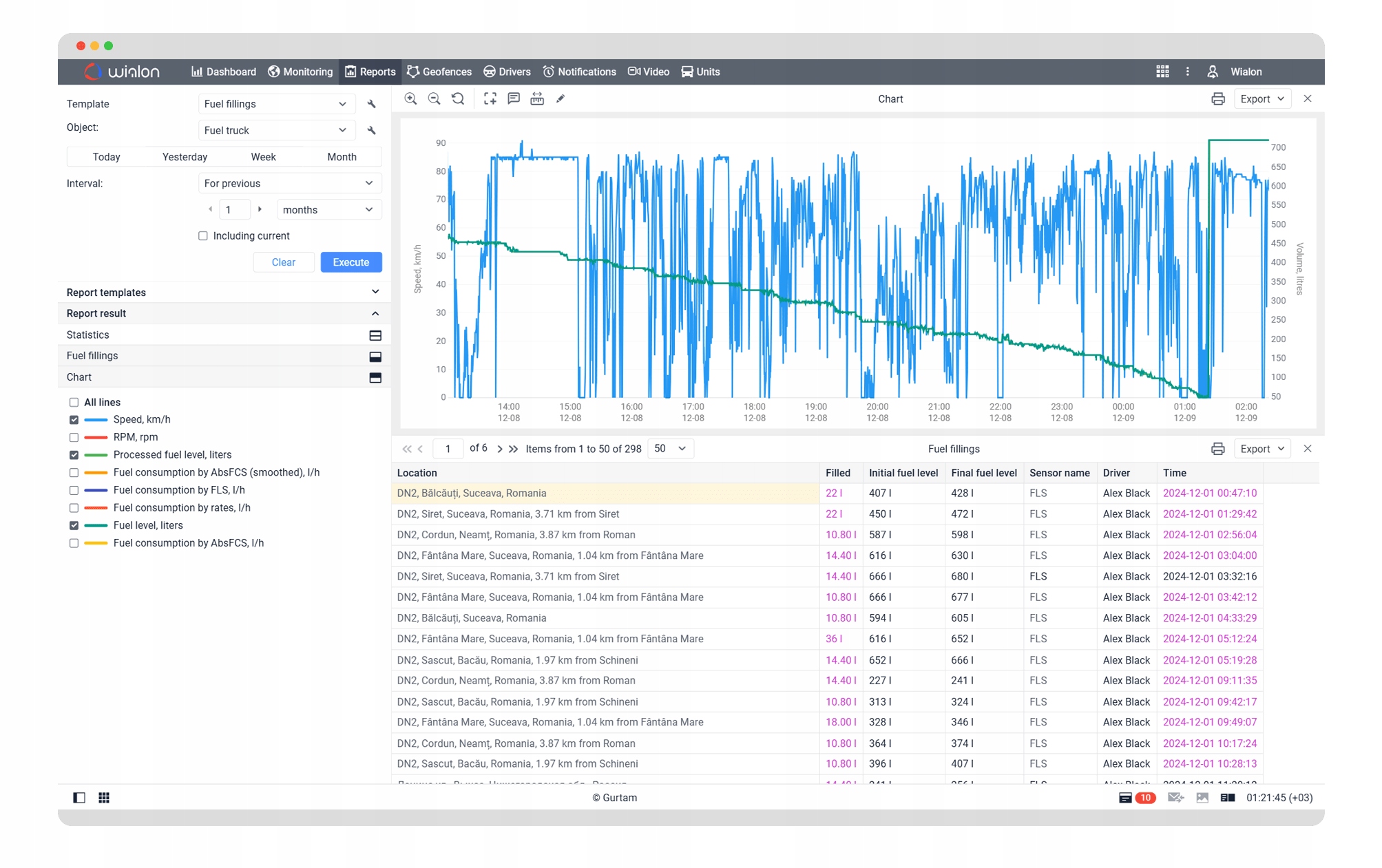
Task: Tick the Including current checkbox
Action: pyautogui.click(x=203, y=236)
